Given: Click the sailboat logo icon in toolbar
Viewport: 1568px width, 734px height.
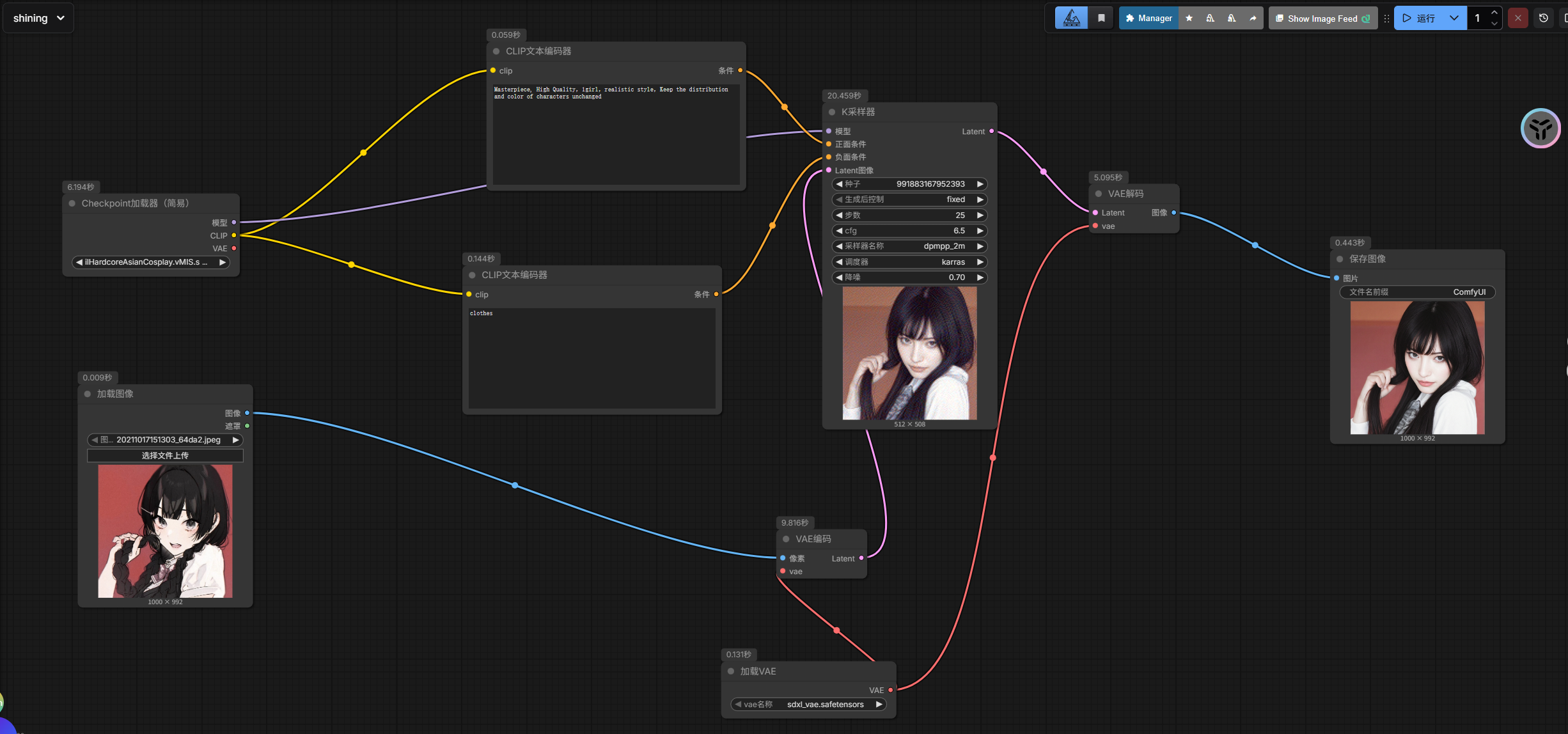Looking at the screenshot, I should [x=1071, y=18].
